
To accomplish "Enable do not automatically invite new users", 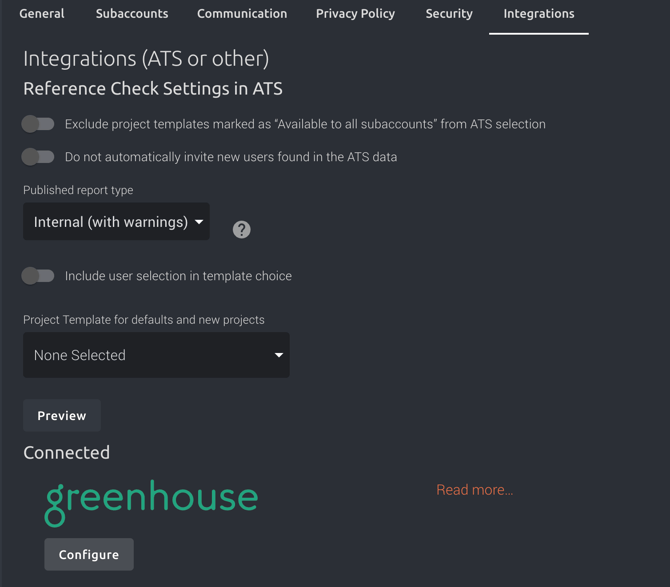I will 38,157.
